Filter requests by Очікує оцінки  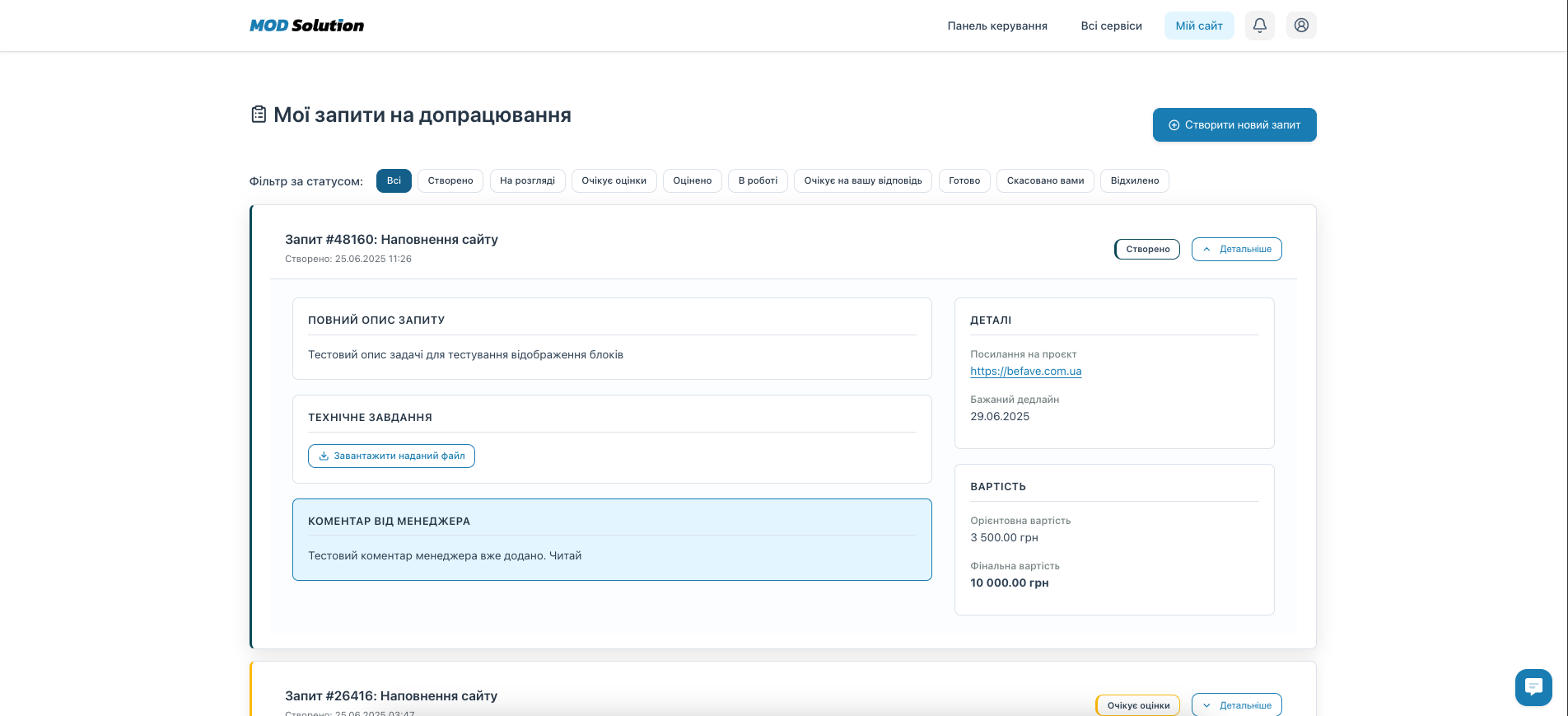click(x=614, y=180)
